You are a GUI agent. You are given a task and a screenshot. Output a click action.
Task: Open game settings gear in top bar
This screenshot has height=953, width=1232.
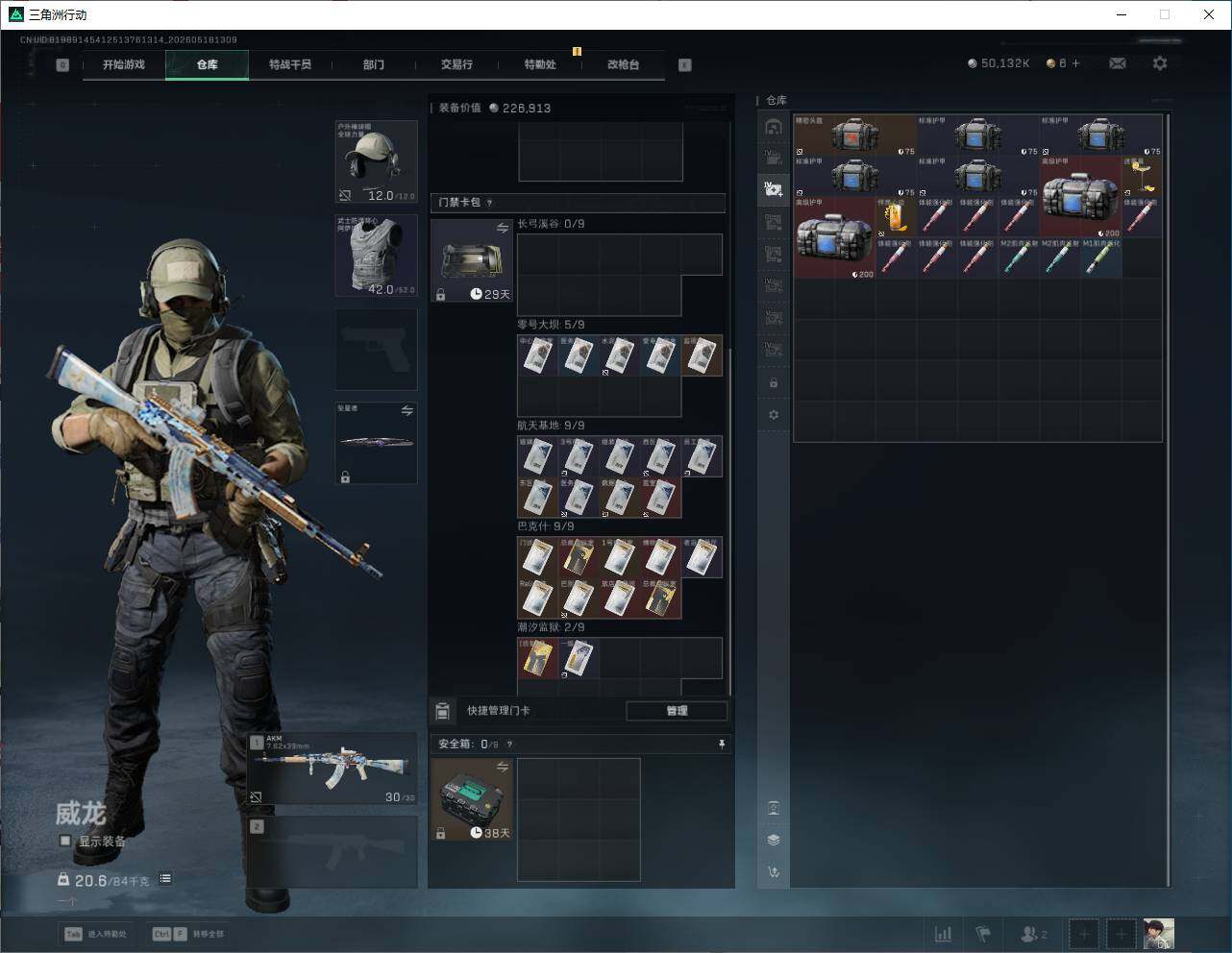(1160, 63)
